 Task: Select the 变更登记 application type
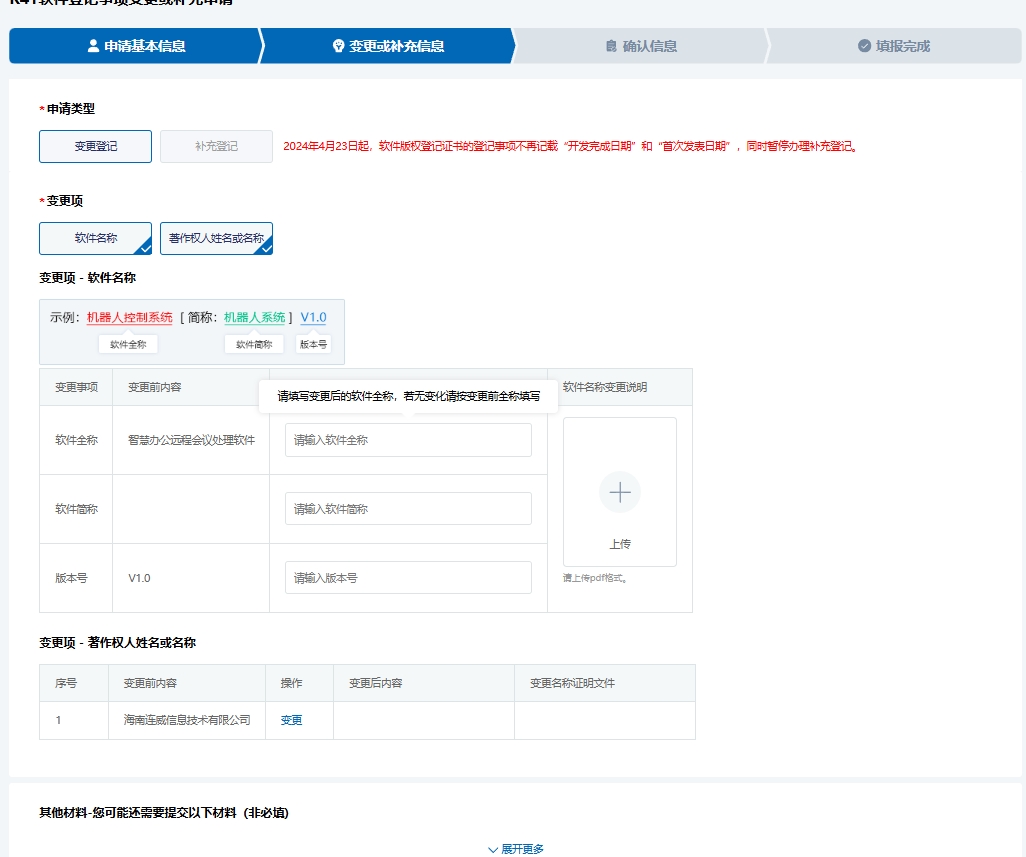[95, 146]
